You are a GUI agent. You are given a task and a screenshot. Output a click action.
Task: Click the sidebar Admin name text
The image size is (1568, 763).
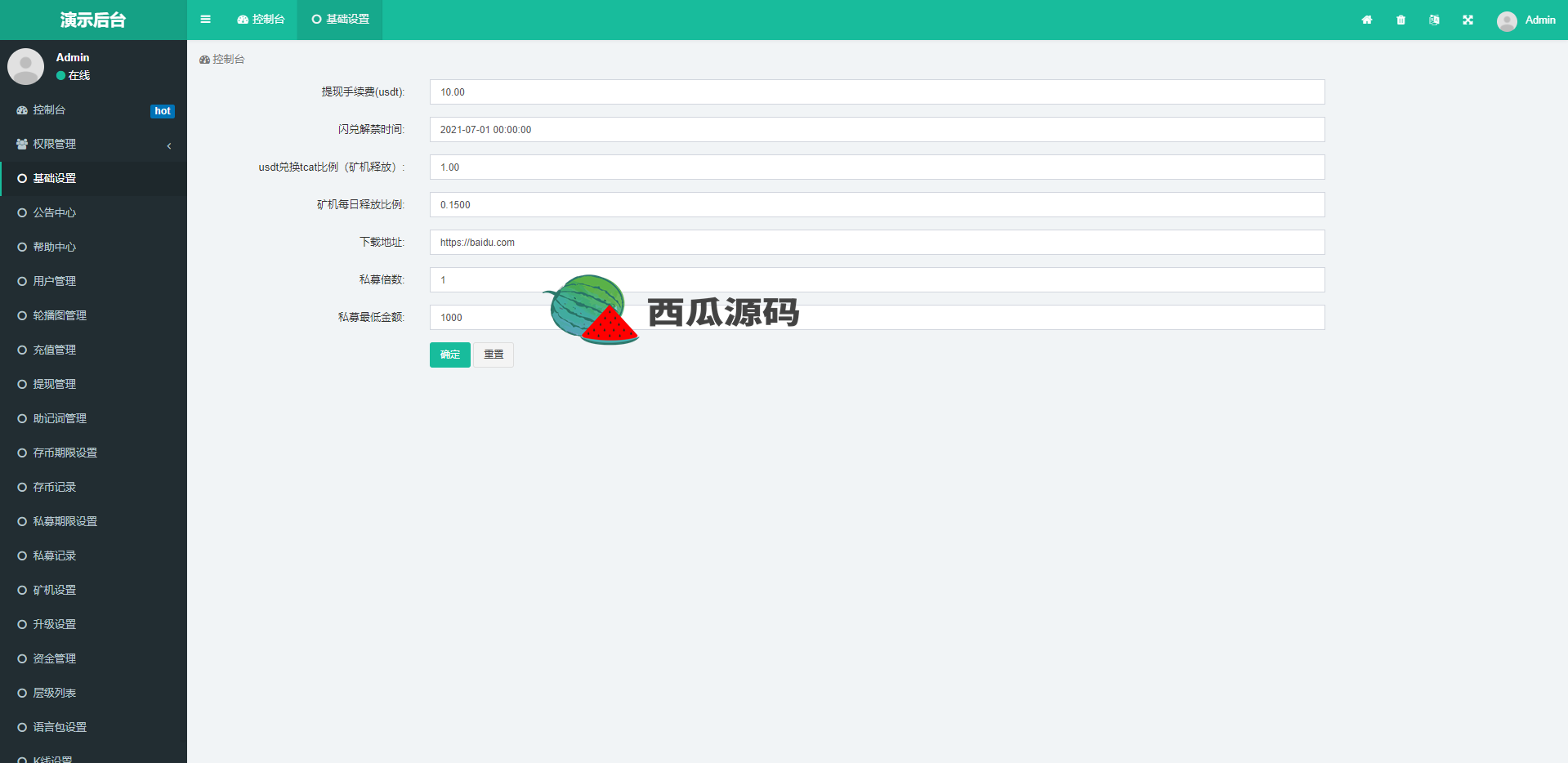point(73,57)
